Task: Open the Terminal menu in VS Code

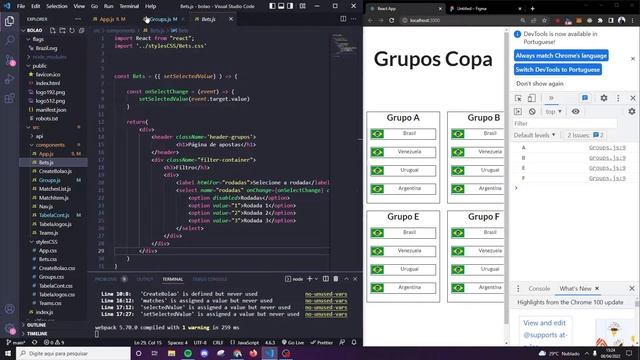Action: pos(129,6)
